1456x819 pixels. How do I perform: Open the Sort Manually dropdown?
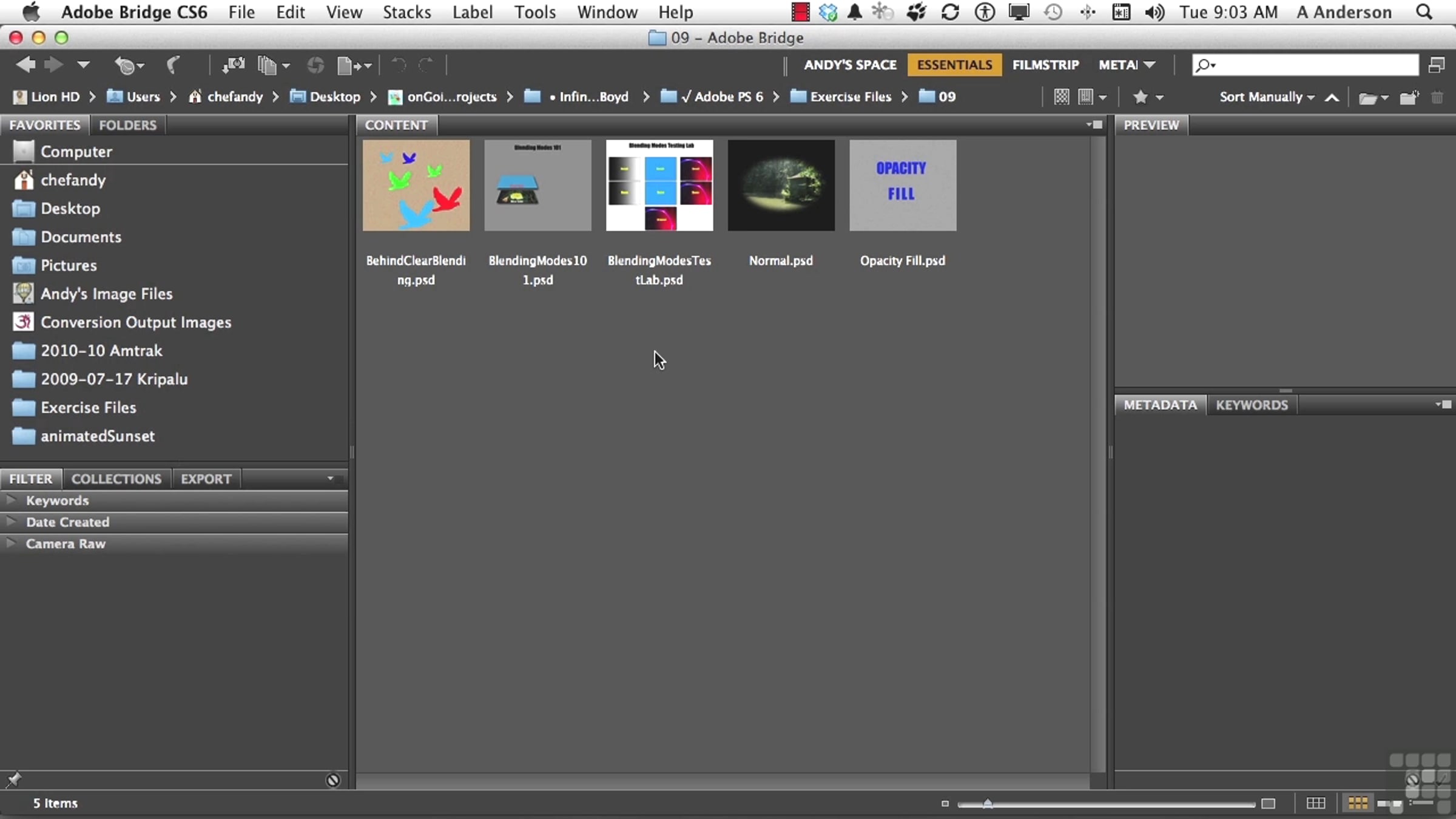[x=1267, y=97]
